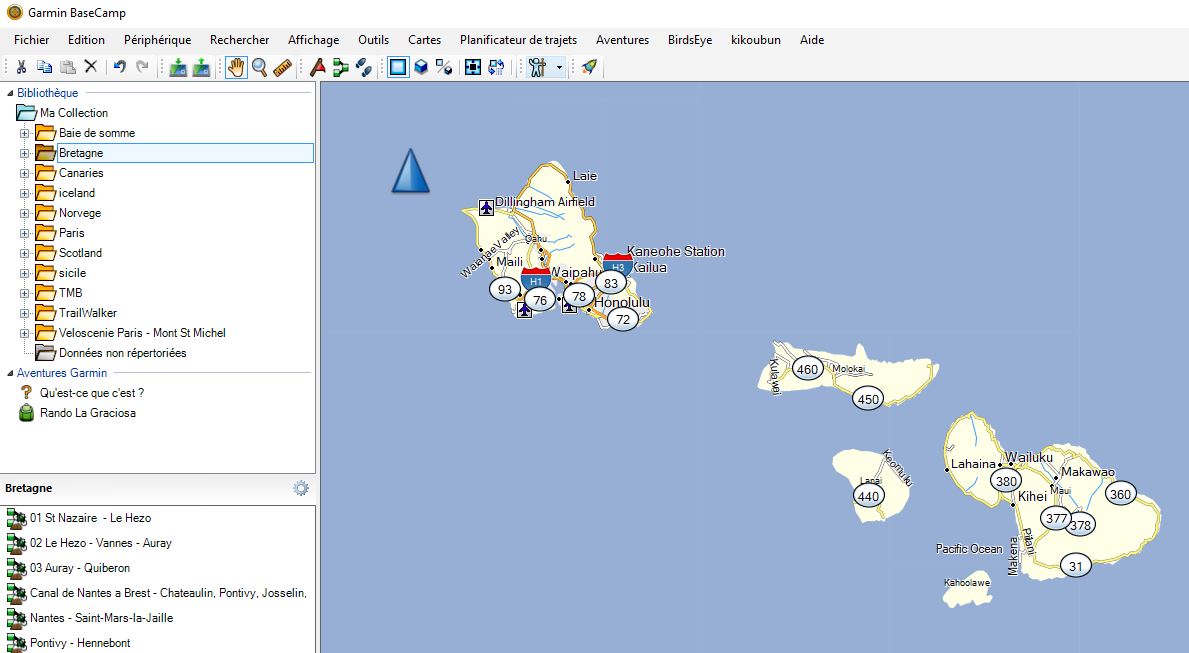Toggle the 2D map view button
Viewport: 1189px width, 653px height.
399,67
